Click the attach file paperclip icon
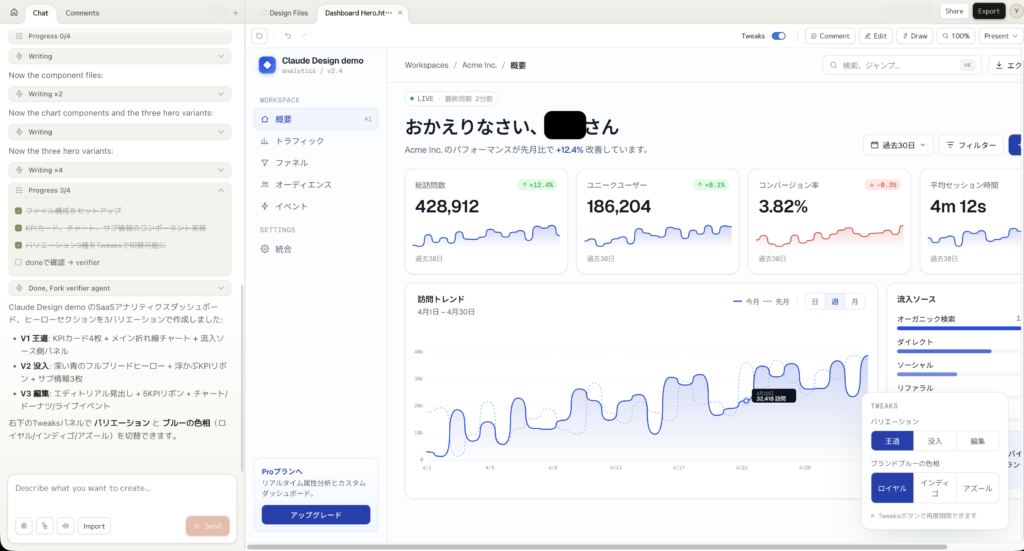 [x=44, y=526]
